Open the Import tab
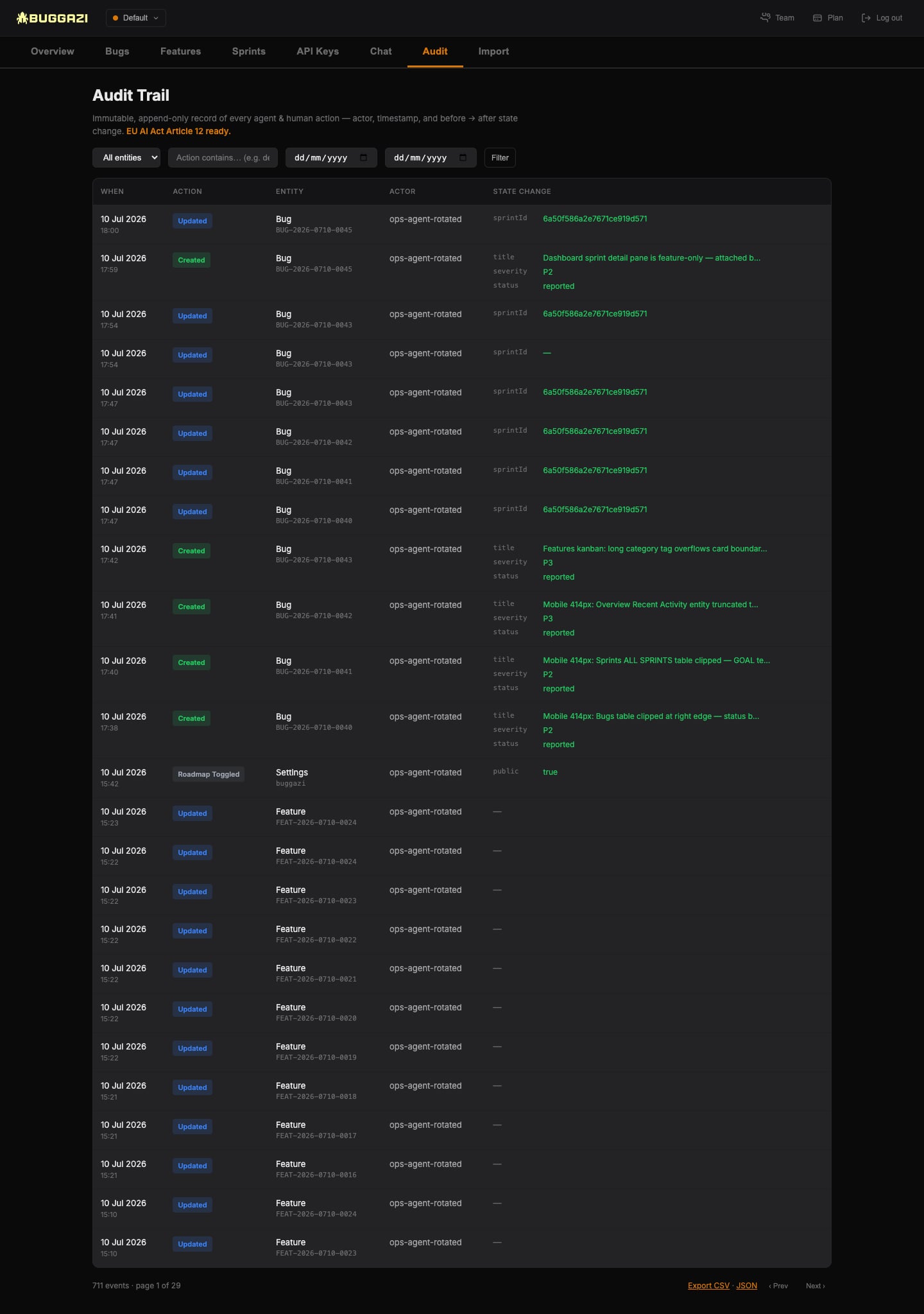 [493, 51]
